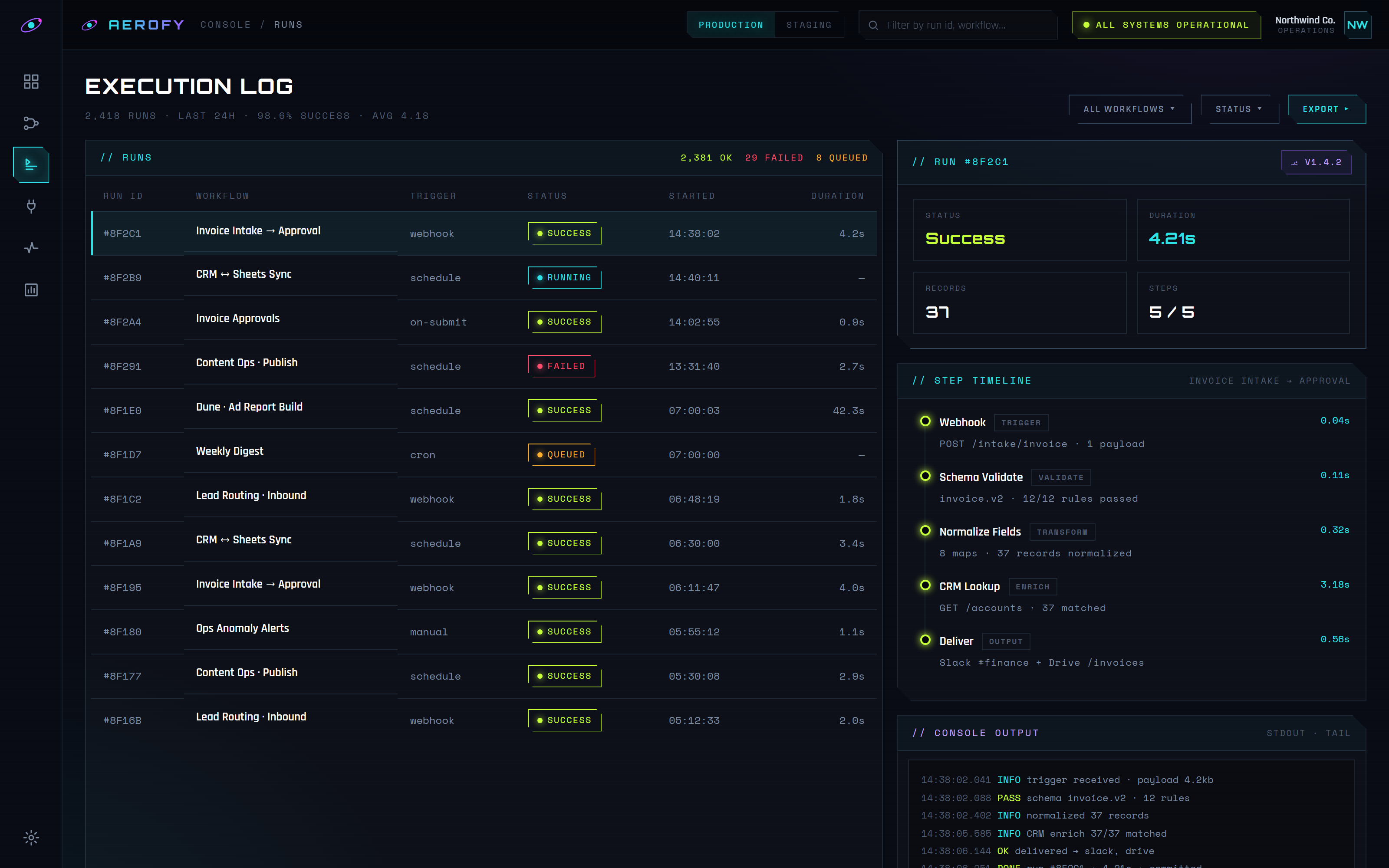Image resolution: width=1389 pixels, height=868 pixels.
Task: Click the V1.4.2 version badge
Action: click(1316, 162)
